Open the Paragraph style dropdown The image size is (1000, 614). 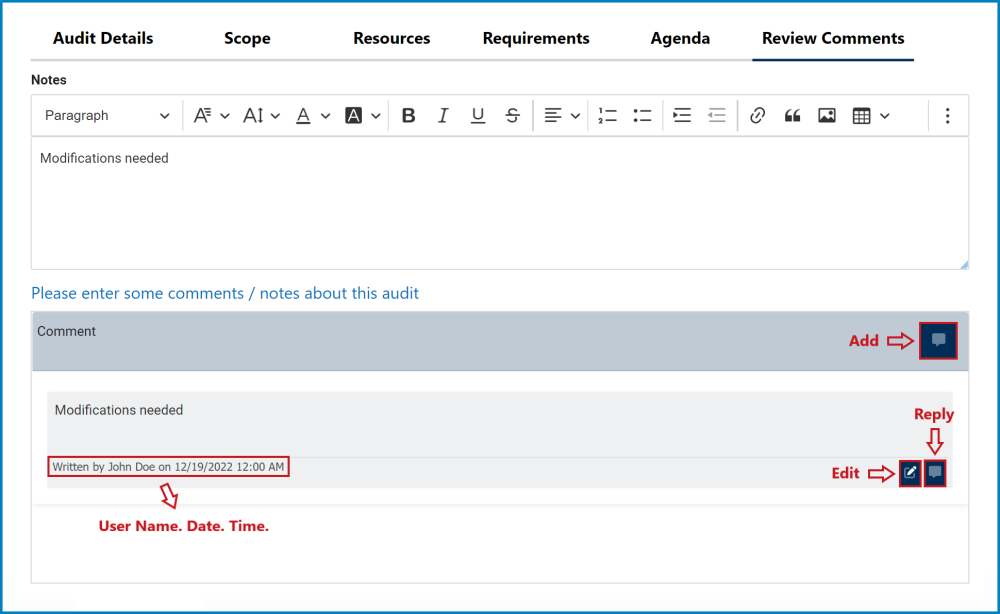[x=105, y=115]
